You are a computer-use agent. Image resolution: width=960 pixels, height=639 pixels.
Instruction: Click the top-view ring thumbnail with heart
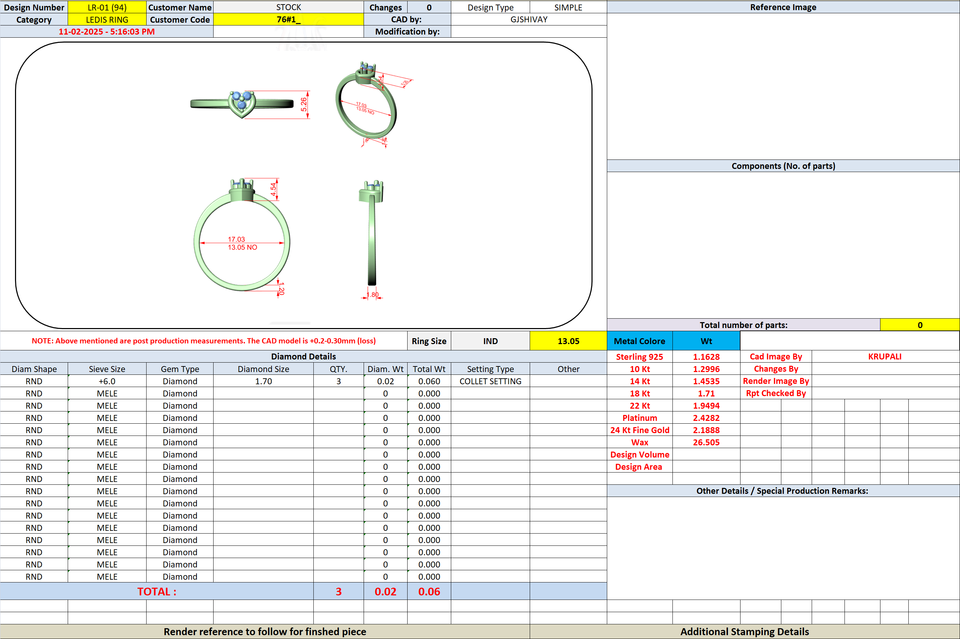click(251, 104)
